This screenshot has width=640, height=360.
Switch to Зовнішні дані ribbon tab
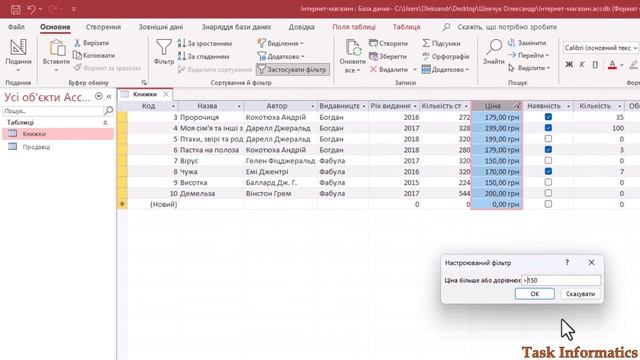[161, 27]
